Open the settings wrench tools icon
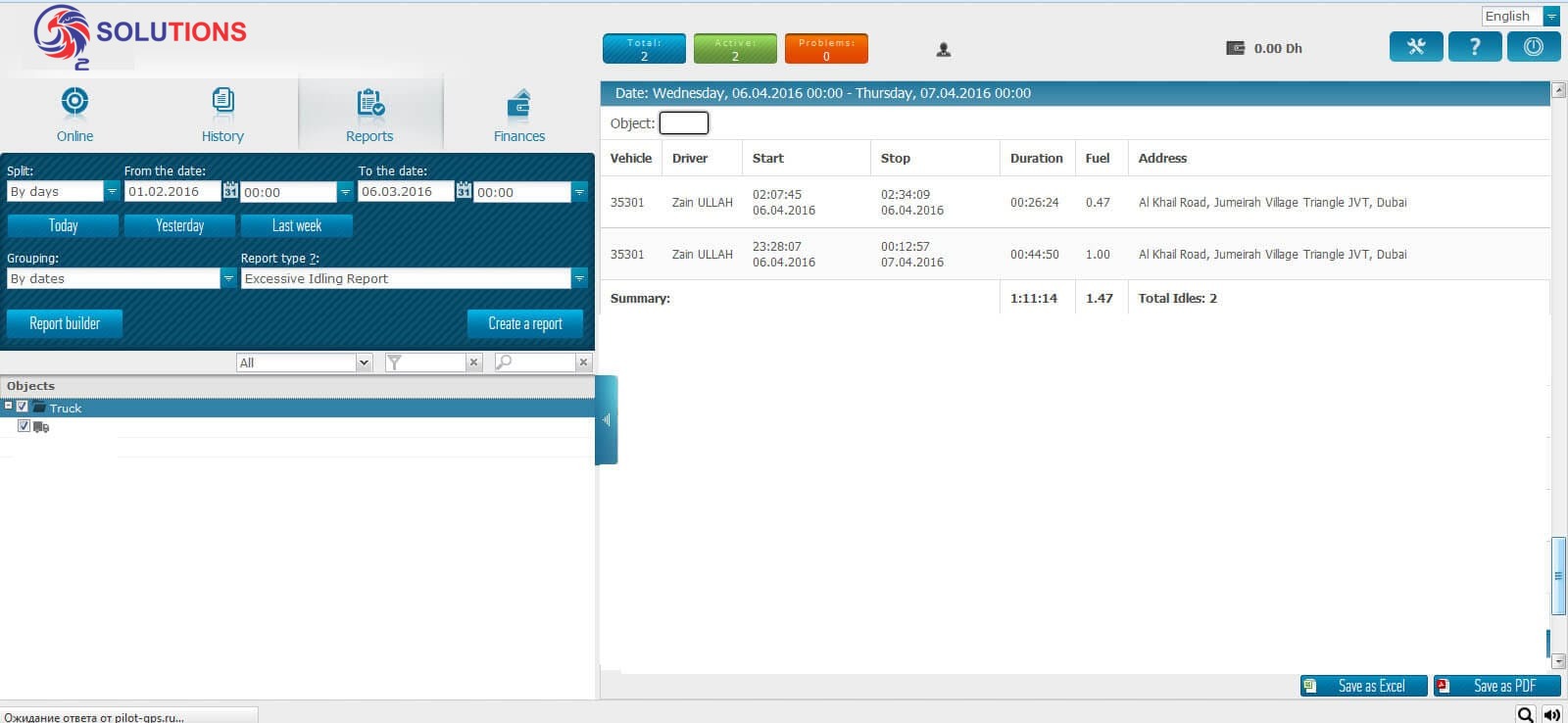Image resolution: width=1568 pixels, height=723 pixels. pos(1416,47)
